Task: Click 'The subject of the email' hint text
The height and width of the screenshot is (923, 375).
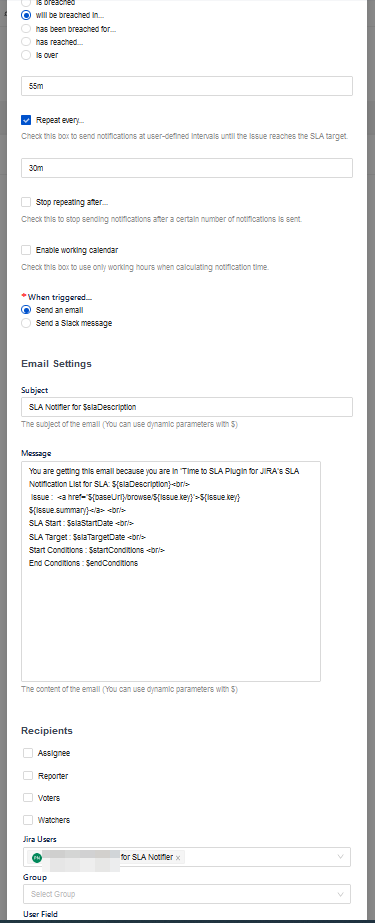Action: click(130, 424)
